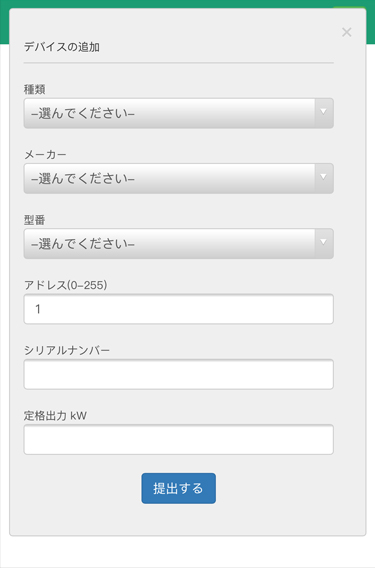Open the 種類 dropdown list
Screen dimensions: 375x568
tap(179, 113)
